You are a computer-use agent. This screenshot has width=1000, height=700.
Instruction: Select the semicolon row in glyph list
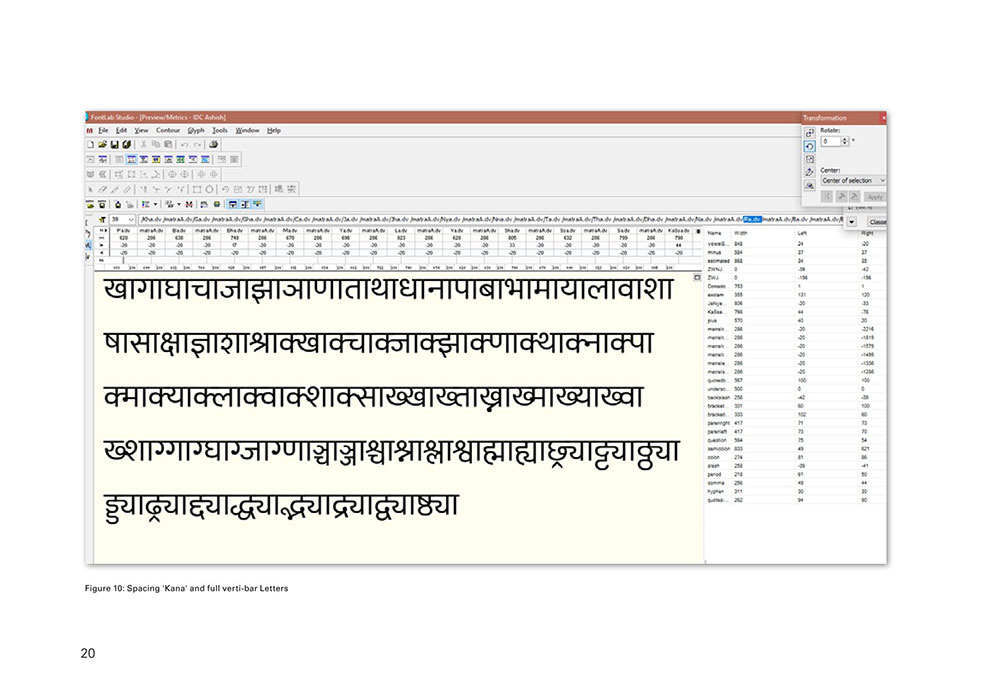pyautogui.click(x=795, y=449)
